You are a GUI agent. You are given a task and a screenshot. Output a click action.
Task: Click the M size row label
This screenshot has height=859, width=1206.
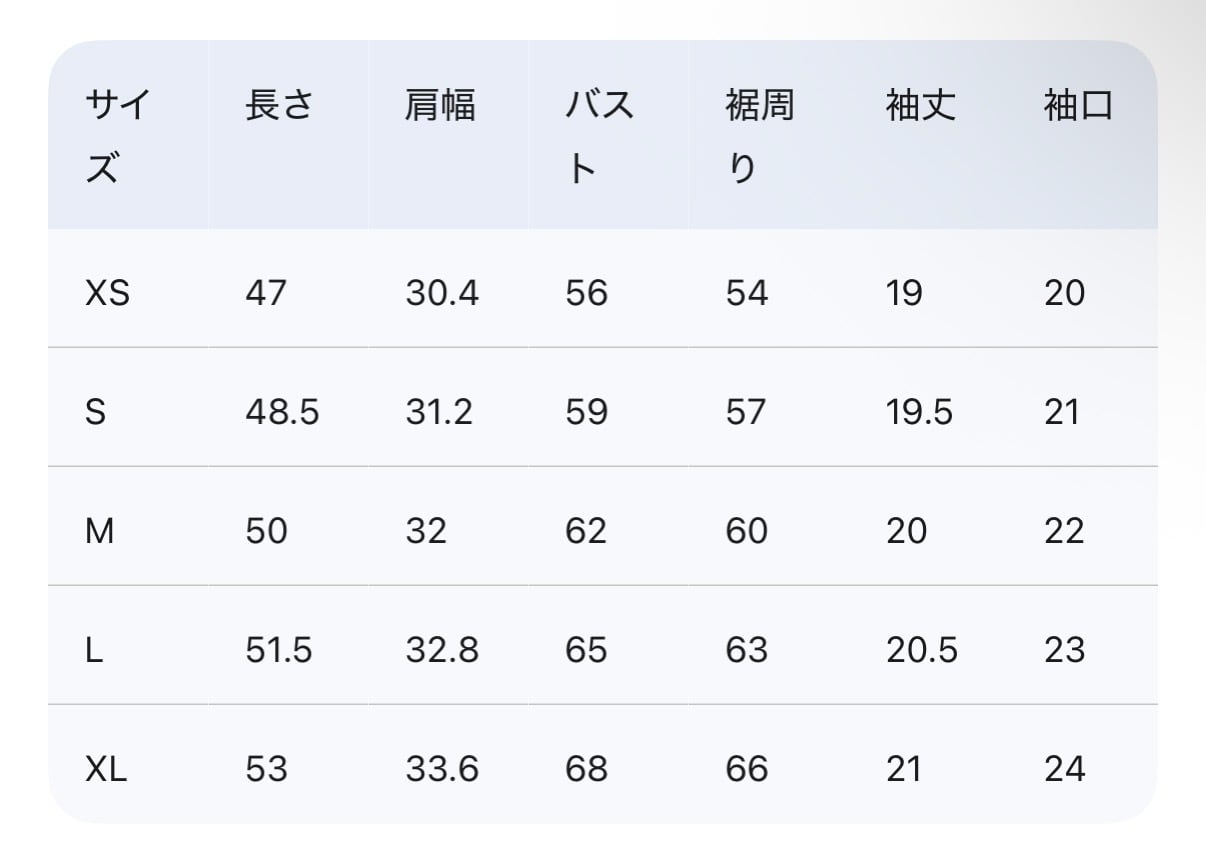100,531
